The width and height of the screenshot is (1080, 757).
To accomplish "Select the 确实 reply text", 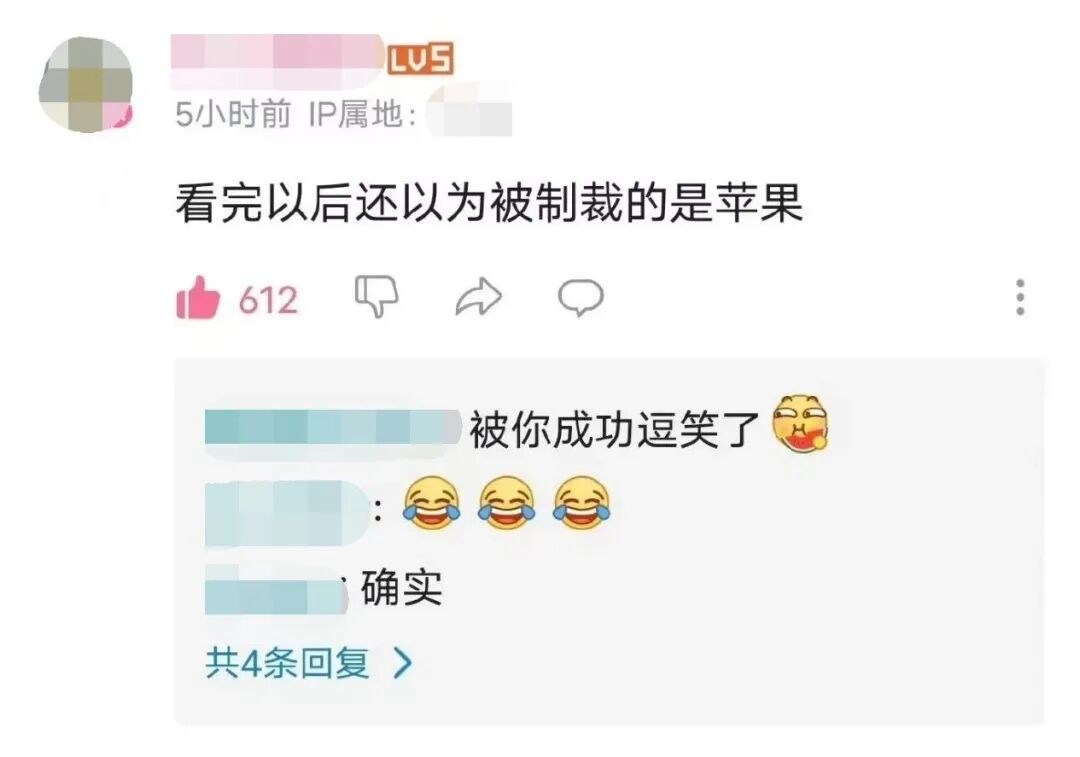I will point(402,588).
